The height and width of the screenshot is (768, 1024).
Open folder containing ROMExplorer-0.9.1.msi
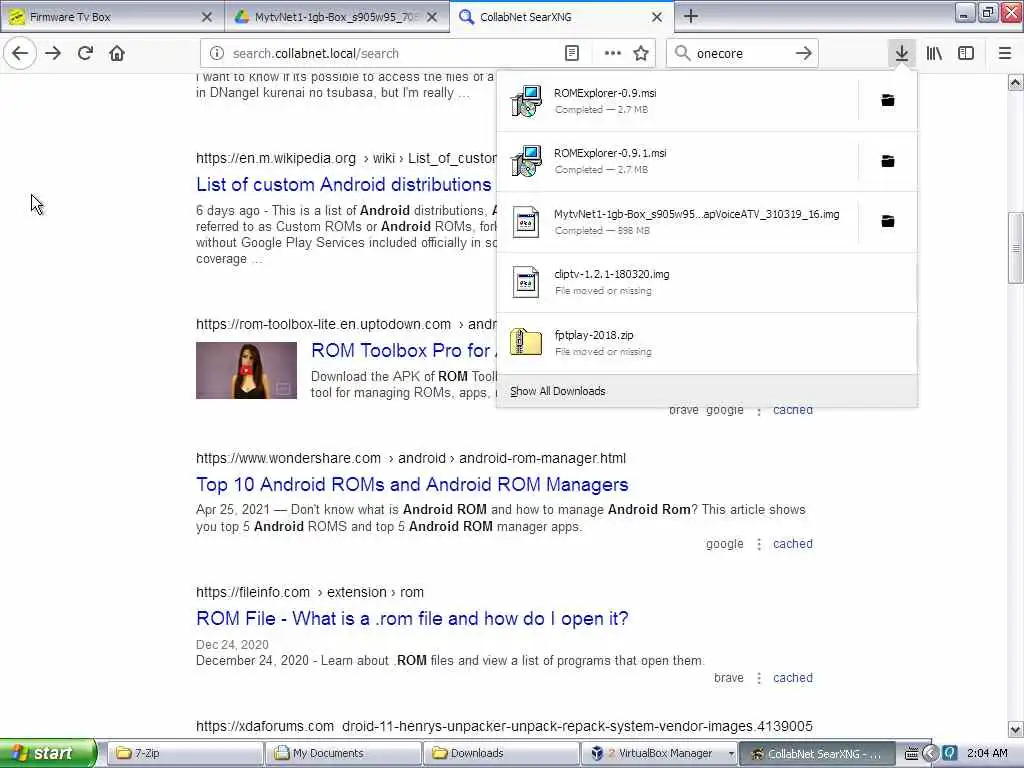[888, 161]
